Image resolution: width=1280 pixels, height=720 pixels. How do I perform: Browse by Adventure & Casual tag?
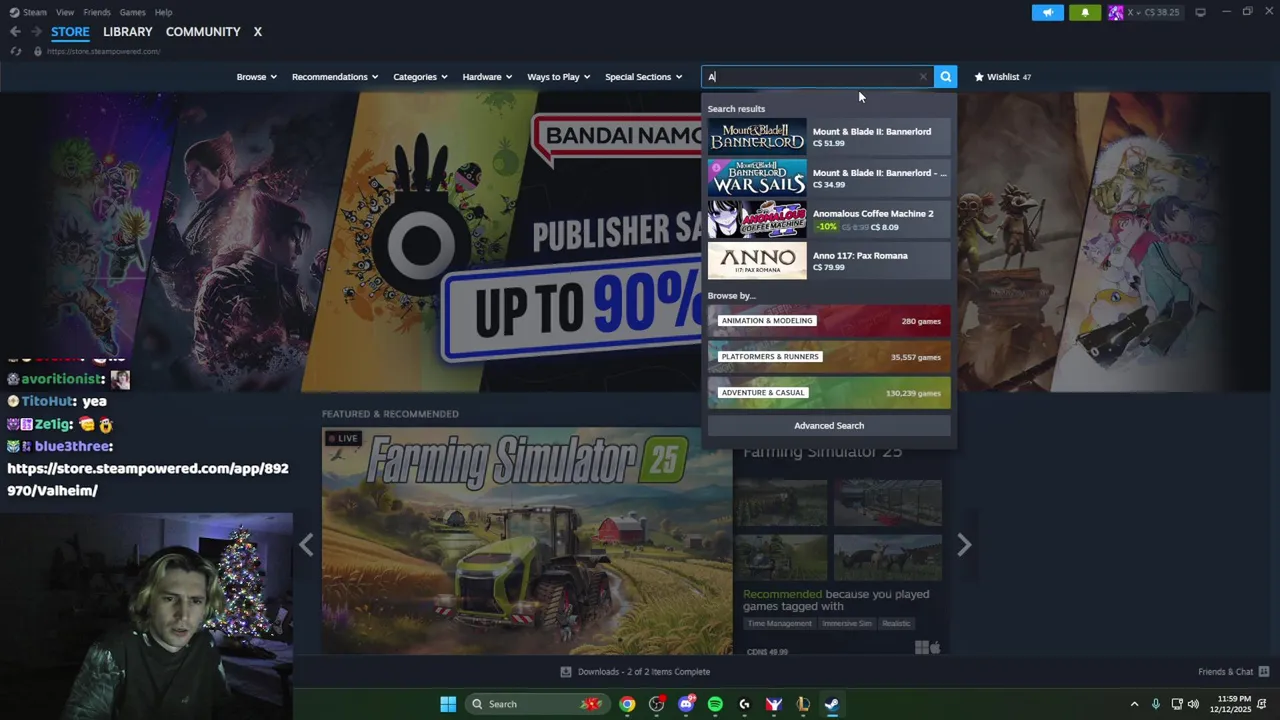click(829, 393)
